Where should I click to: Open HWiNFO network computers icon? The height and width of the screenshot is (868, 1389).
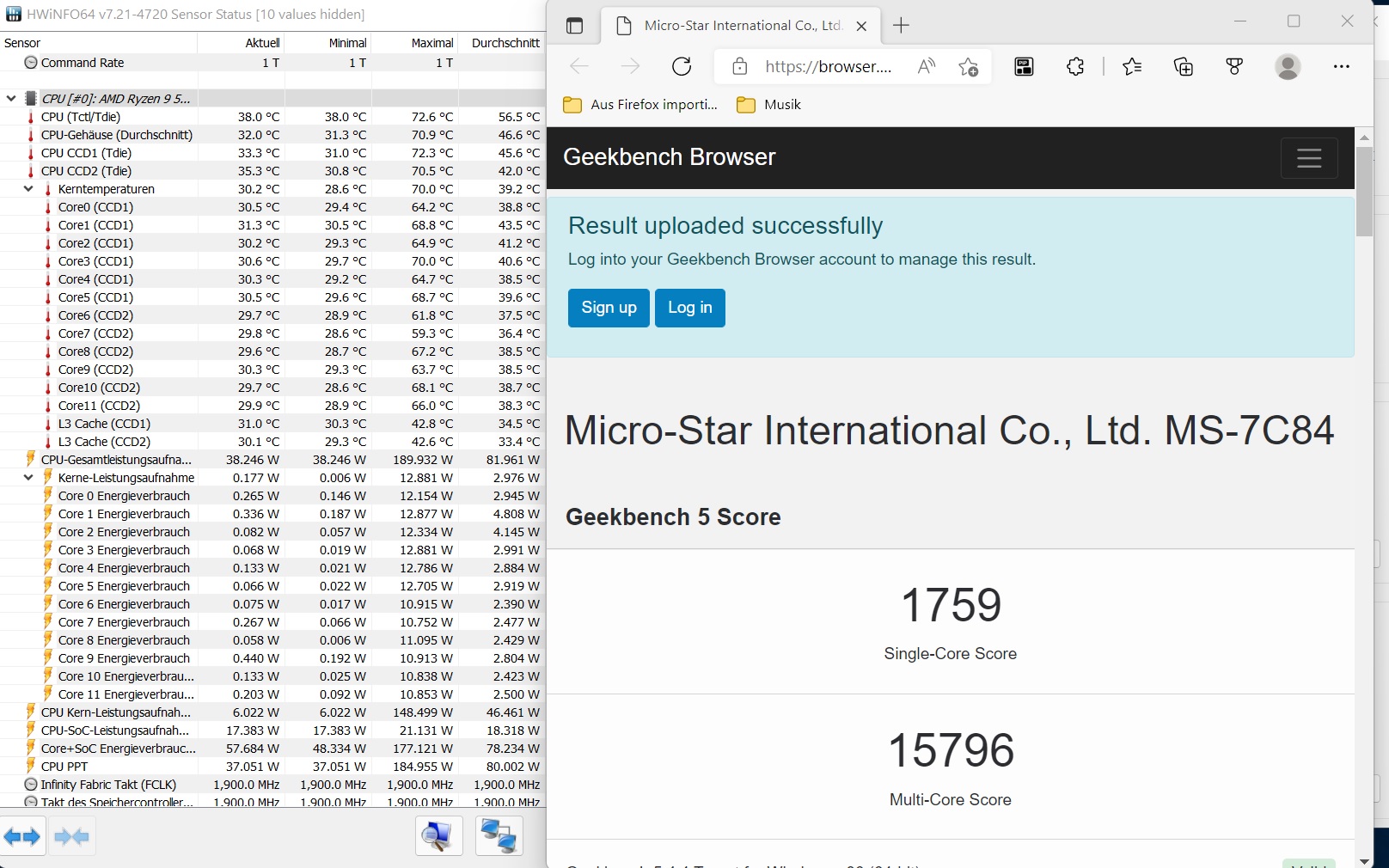[x=499, y=836]
